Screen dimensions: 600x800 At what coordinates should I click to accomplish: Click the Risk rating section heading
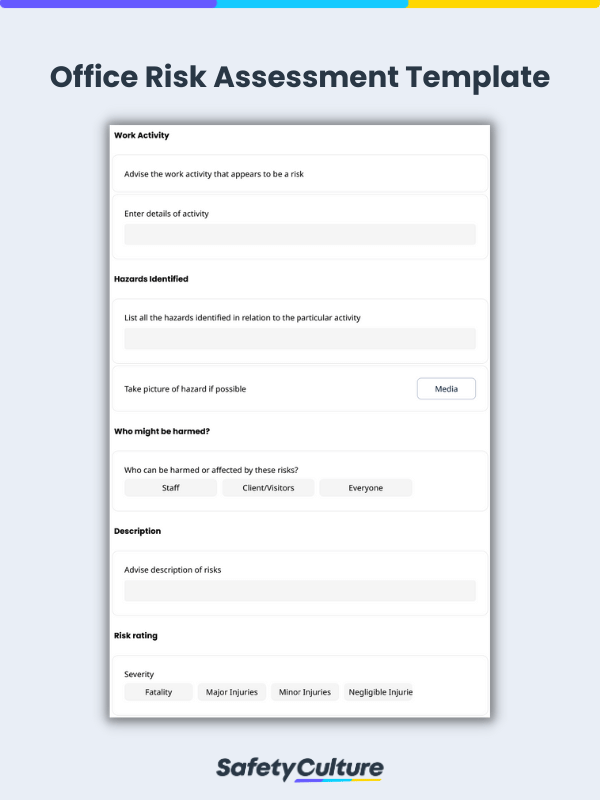(x=136, y=635)
